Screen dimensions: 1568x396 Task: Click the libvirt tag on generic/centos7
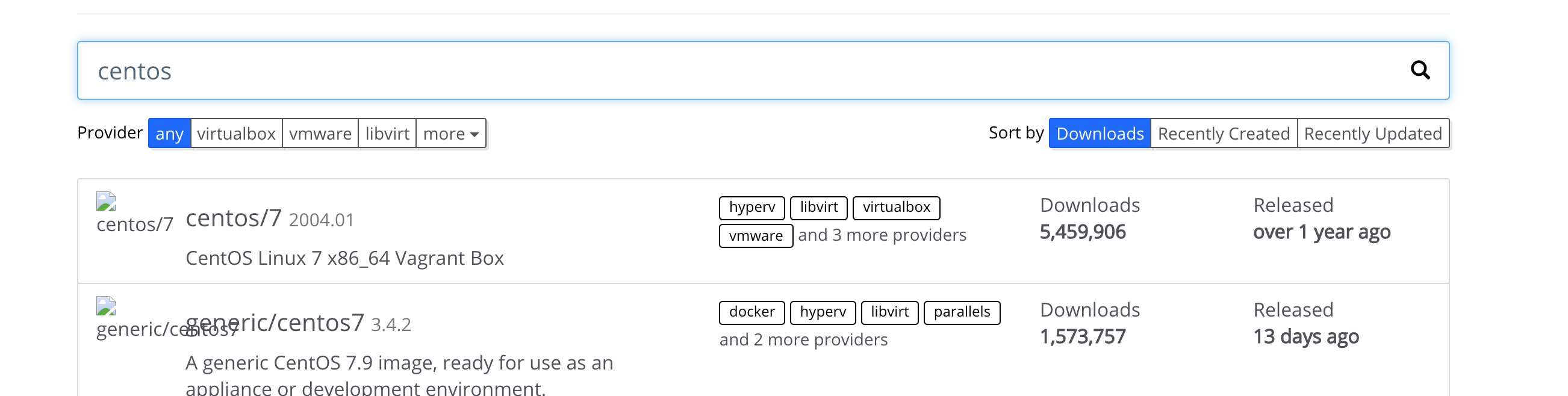click(x=890, y=313)
